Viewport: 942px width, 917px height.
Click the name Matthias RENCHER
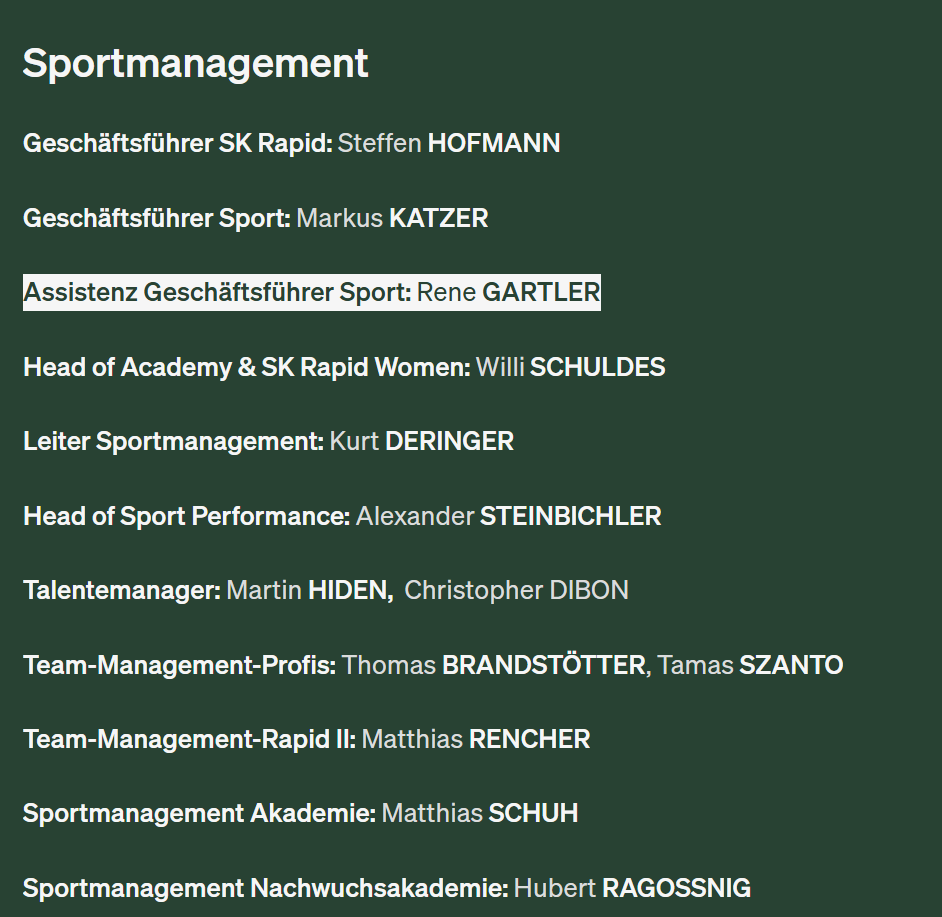click(x=475, y=739)
